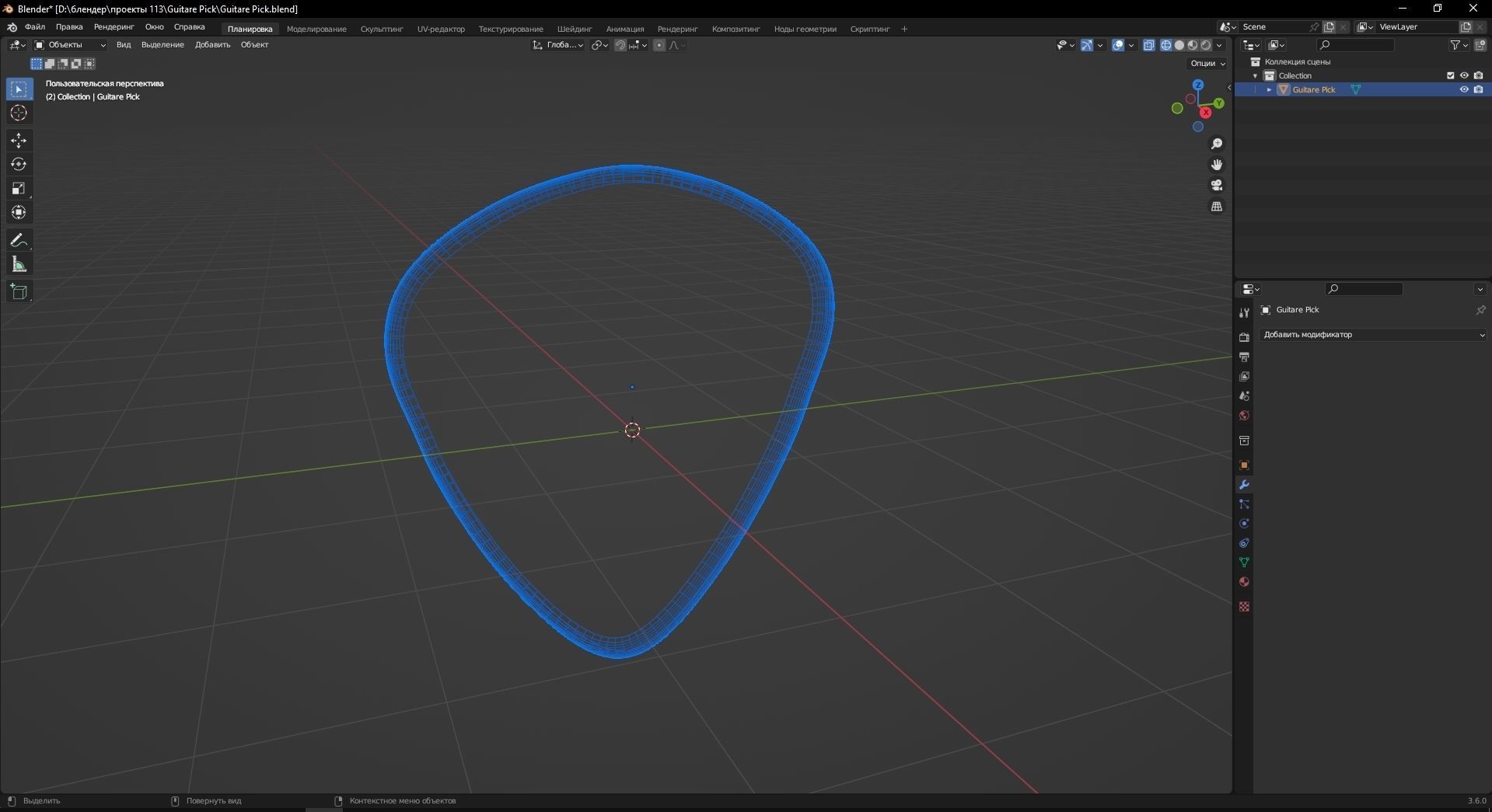This screenshot has height=812, width=1492.
Task: Open the pivot point dropdown
Action: (599, 45)
